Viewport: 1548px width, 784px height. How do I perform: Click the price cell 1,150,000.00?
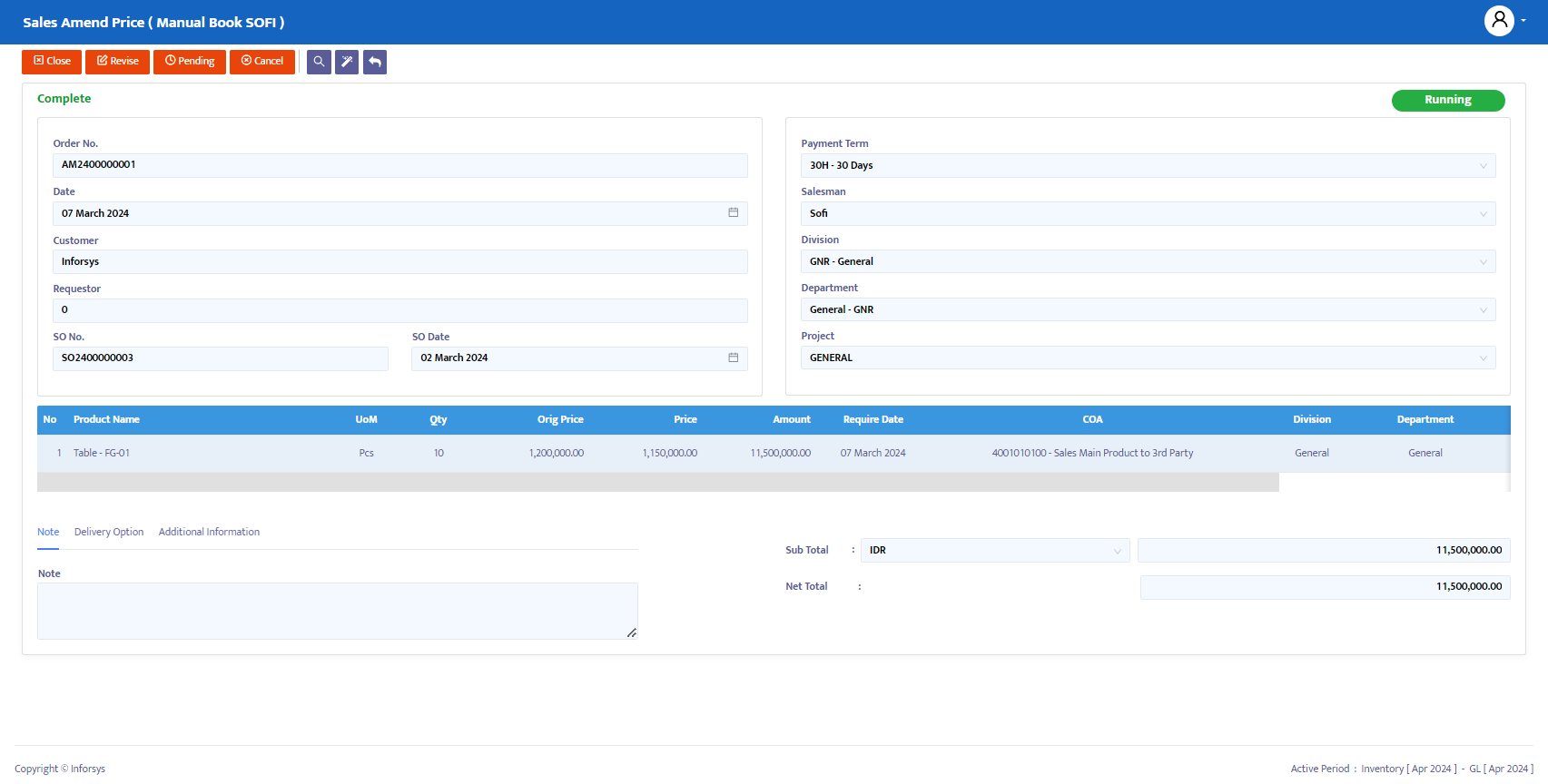tap(670, 453)
